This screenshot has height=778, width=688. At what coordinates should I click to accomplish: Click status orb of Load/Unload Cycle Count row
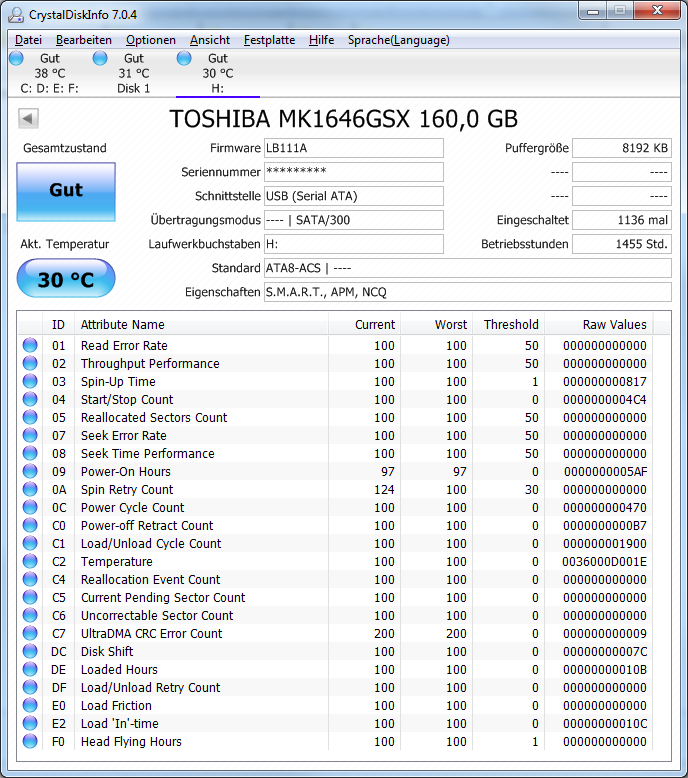[x=30, y=543]
